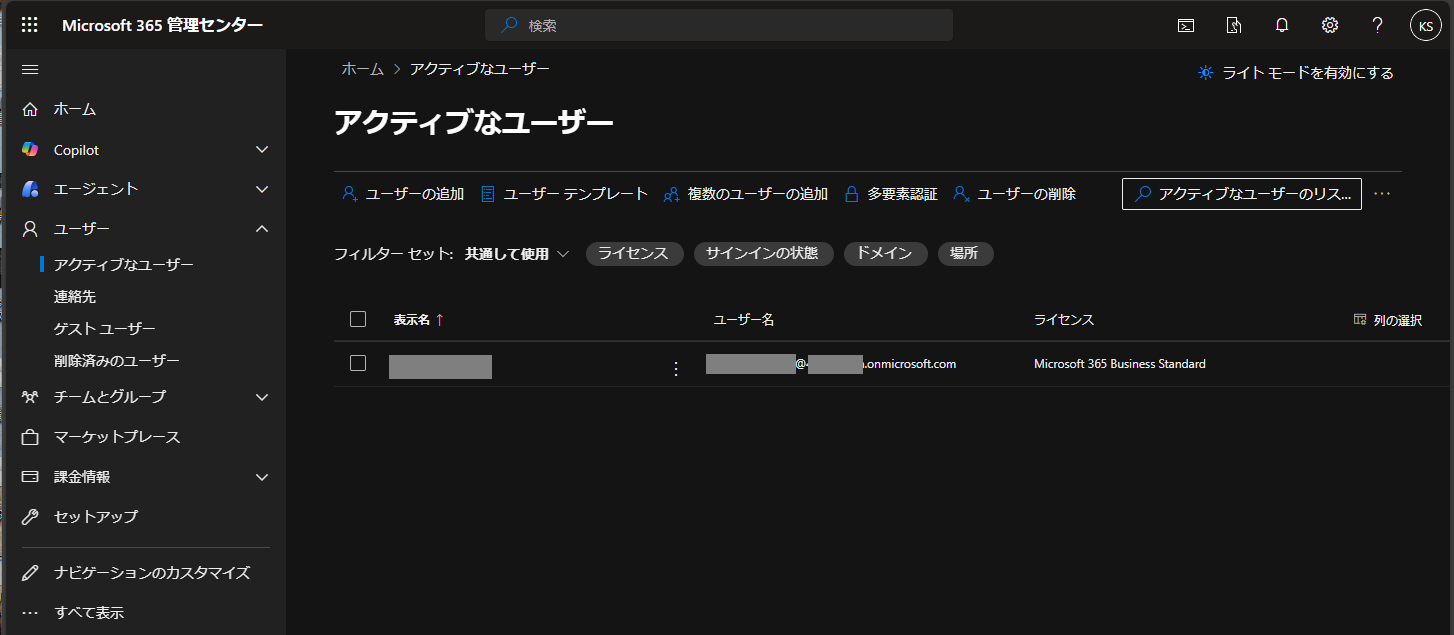
Task: Open the settings gear
Action: (x=1330, y=26)
